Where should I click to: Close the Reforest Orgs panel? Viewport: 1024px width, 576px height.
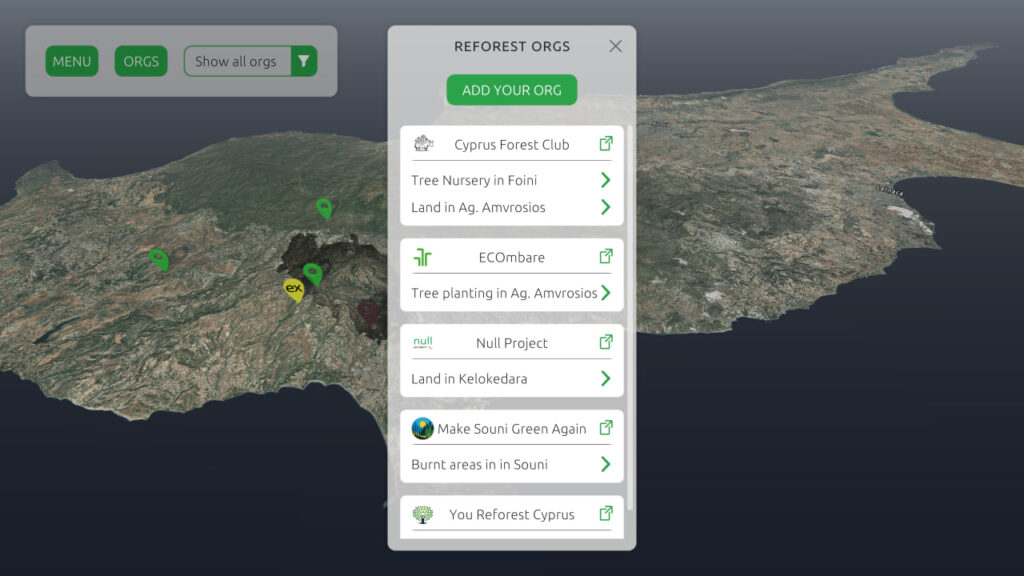[615, 46]
